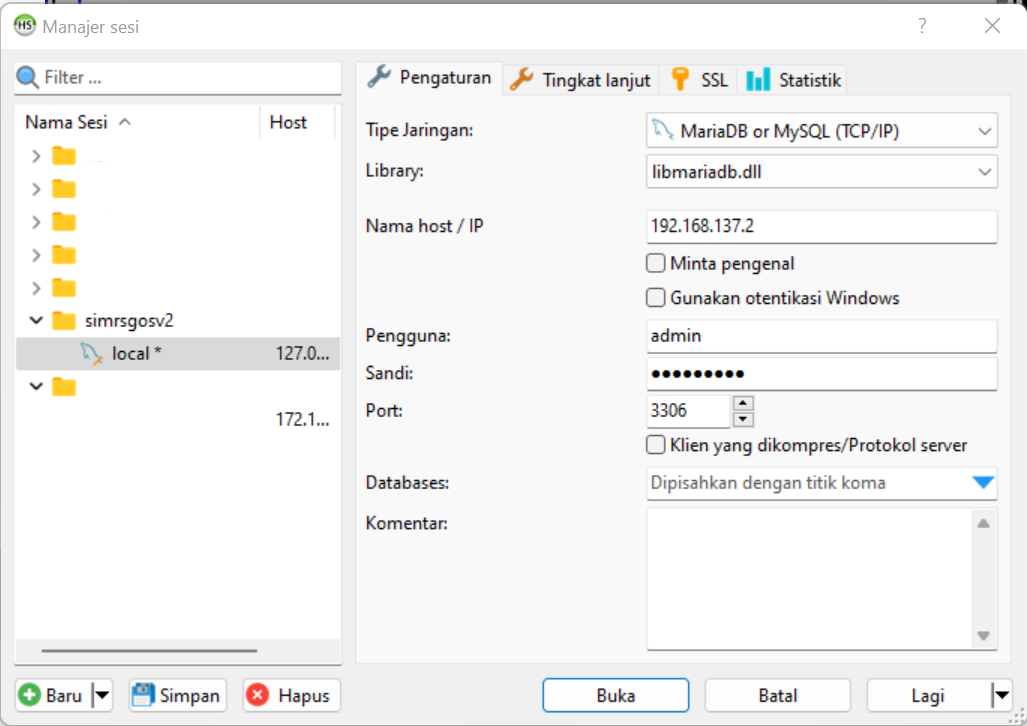Toggle Gunakan otentikasi Windows checkbox
This screenshot has height=726, width=1027.
(x=656, y=298)
